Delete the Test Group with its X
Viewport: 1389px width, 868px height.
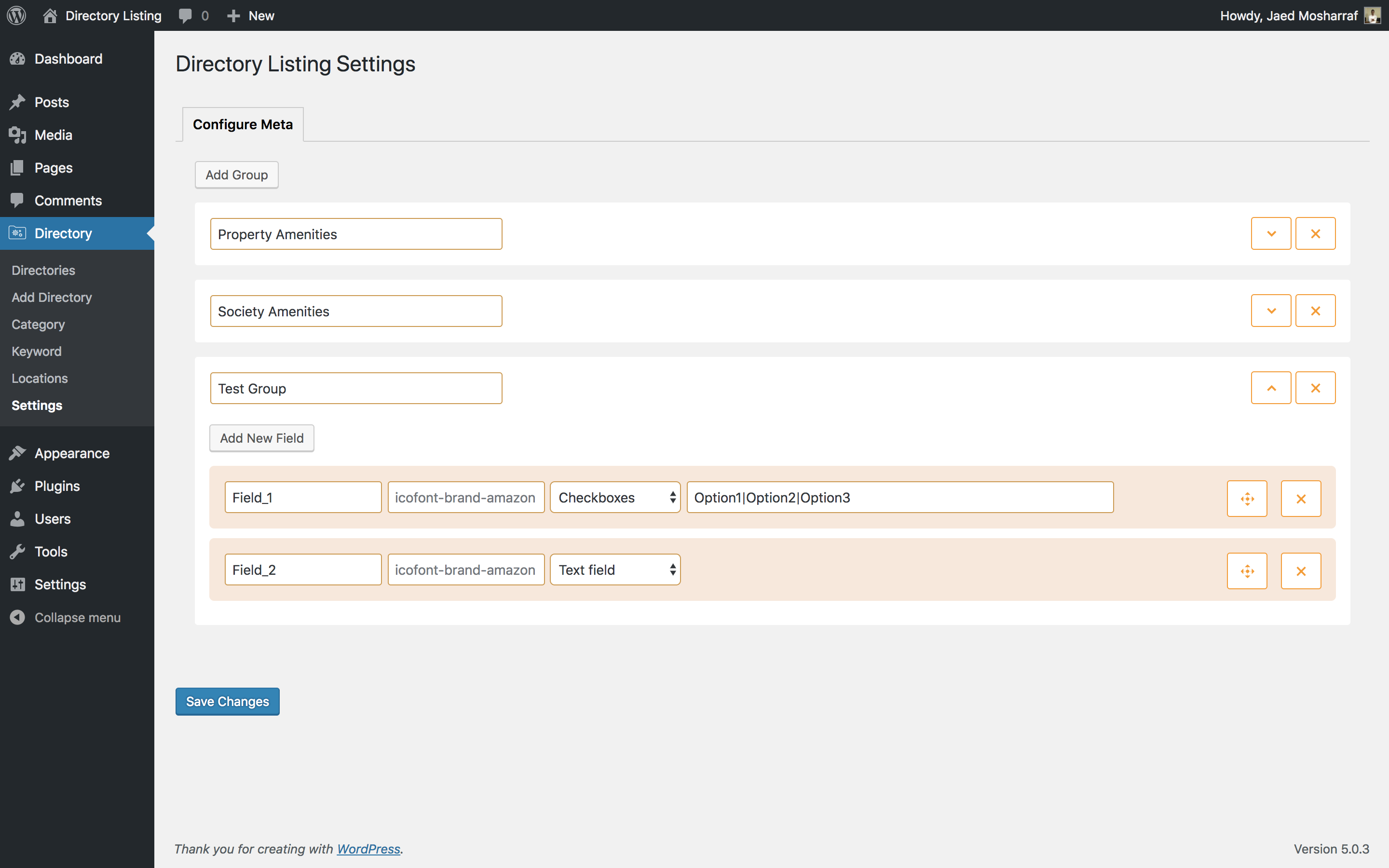1315,388
